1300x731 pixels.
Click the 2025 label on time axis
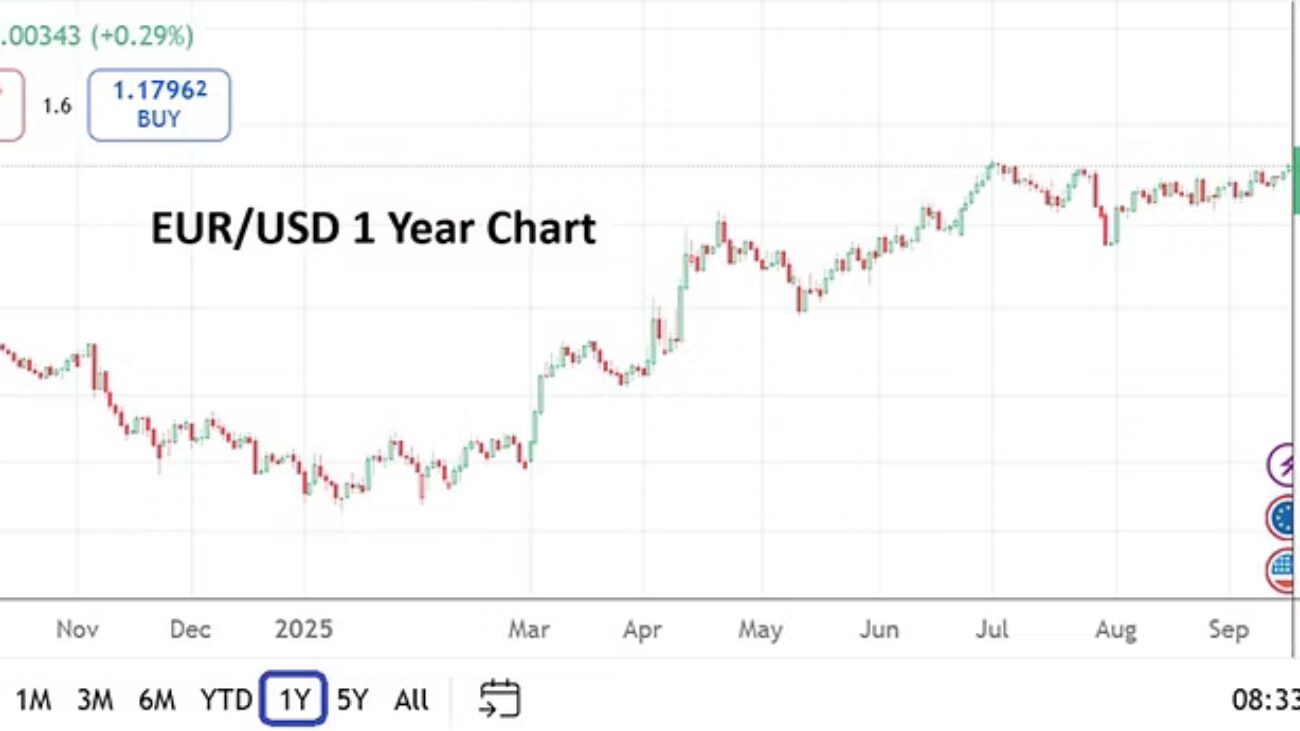(x=304, y=630)
